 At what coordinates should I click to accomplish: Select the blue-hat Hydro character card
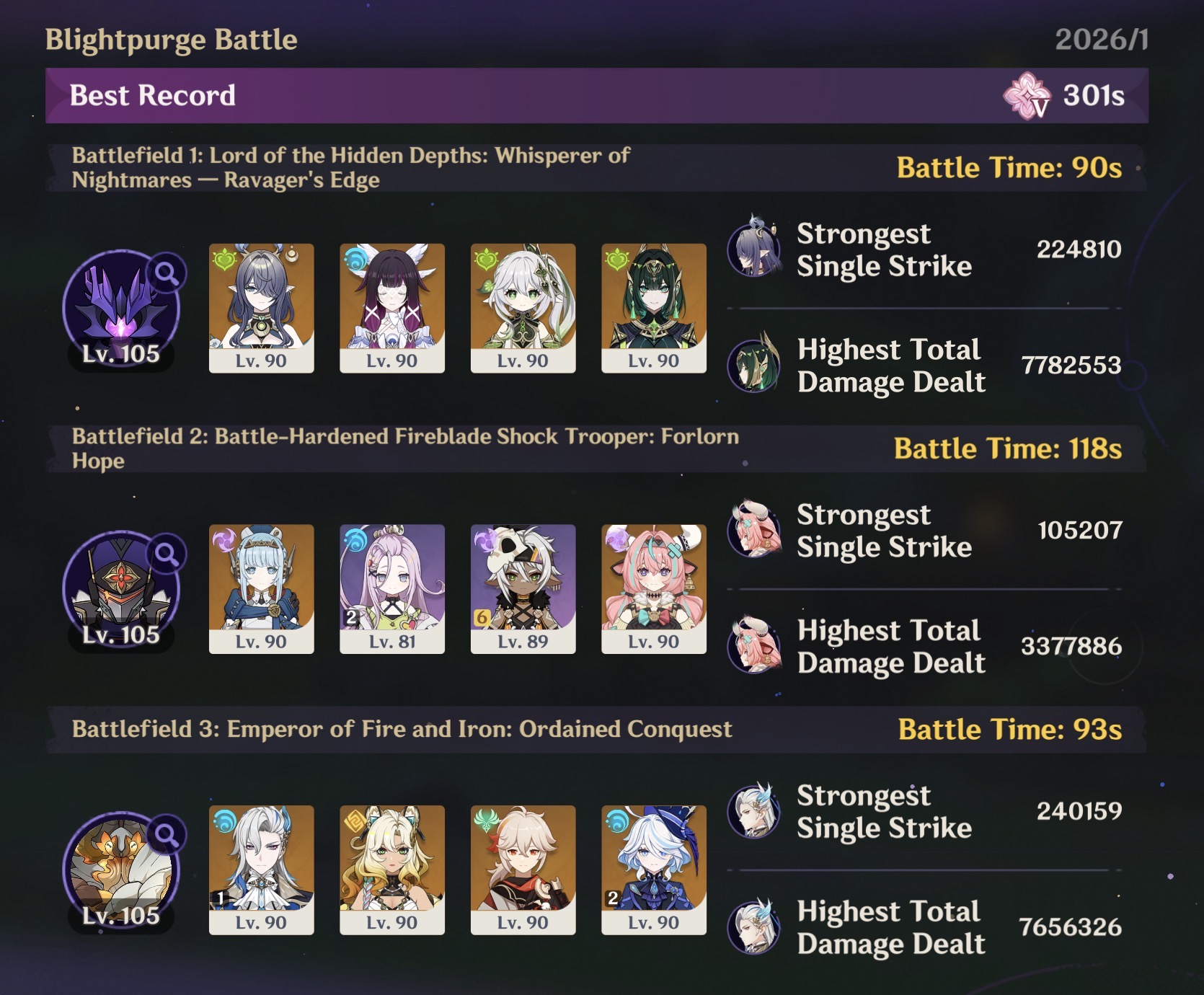[654, 870]
